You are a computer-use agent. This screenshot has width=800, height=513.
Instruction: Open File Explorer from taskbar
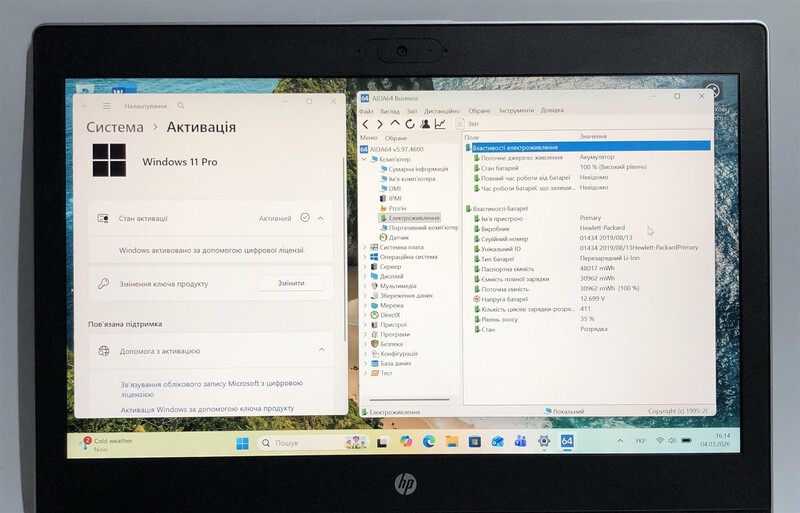point(452,442)
